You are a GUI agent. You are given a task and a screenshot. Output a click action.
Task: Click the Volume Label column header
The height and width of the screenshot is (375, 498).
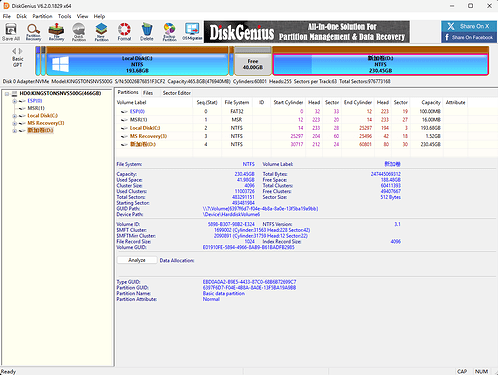154,102
